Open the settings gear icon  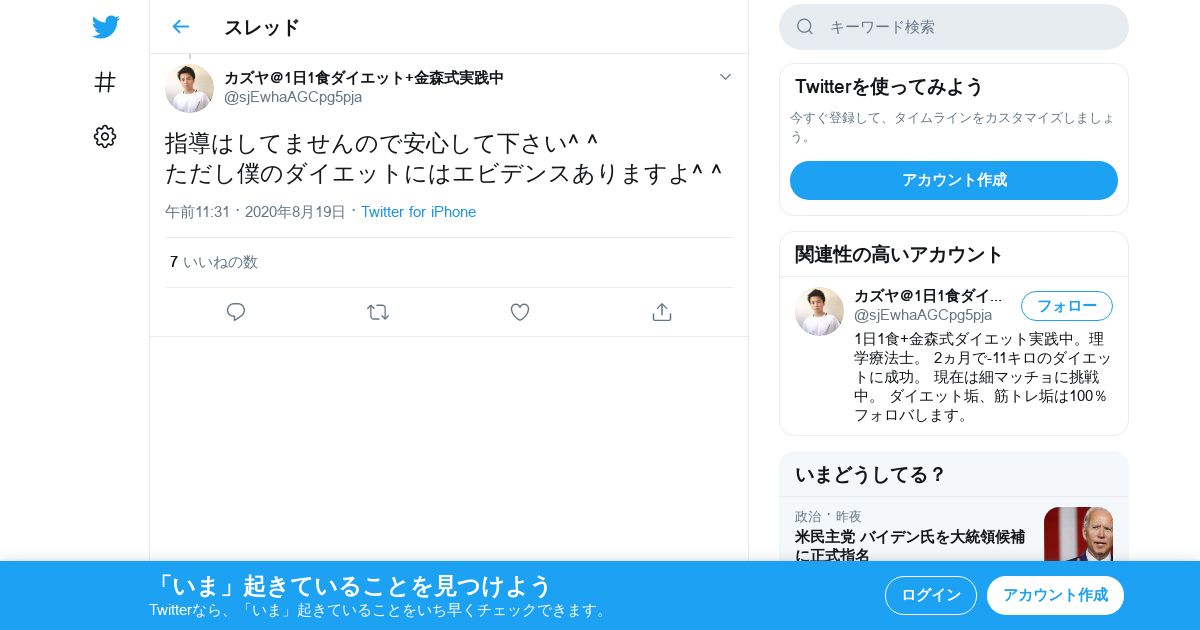[105, 136]
